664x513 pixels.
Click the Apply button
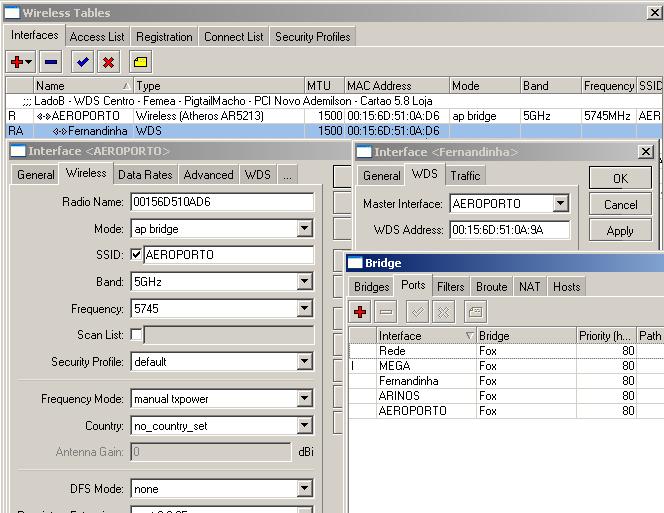click(x=620, y=231)
